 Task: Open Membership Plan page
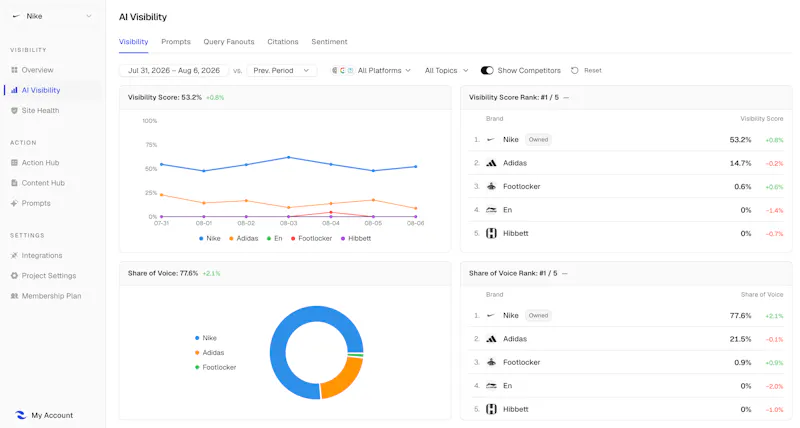click(x=52, y=296)
